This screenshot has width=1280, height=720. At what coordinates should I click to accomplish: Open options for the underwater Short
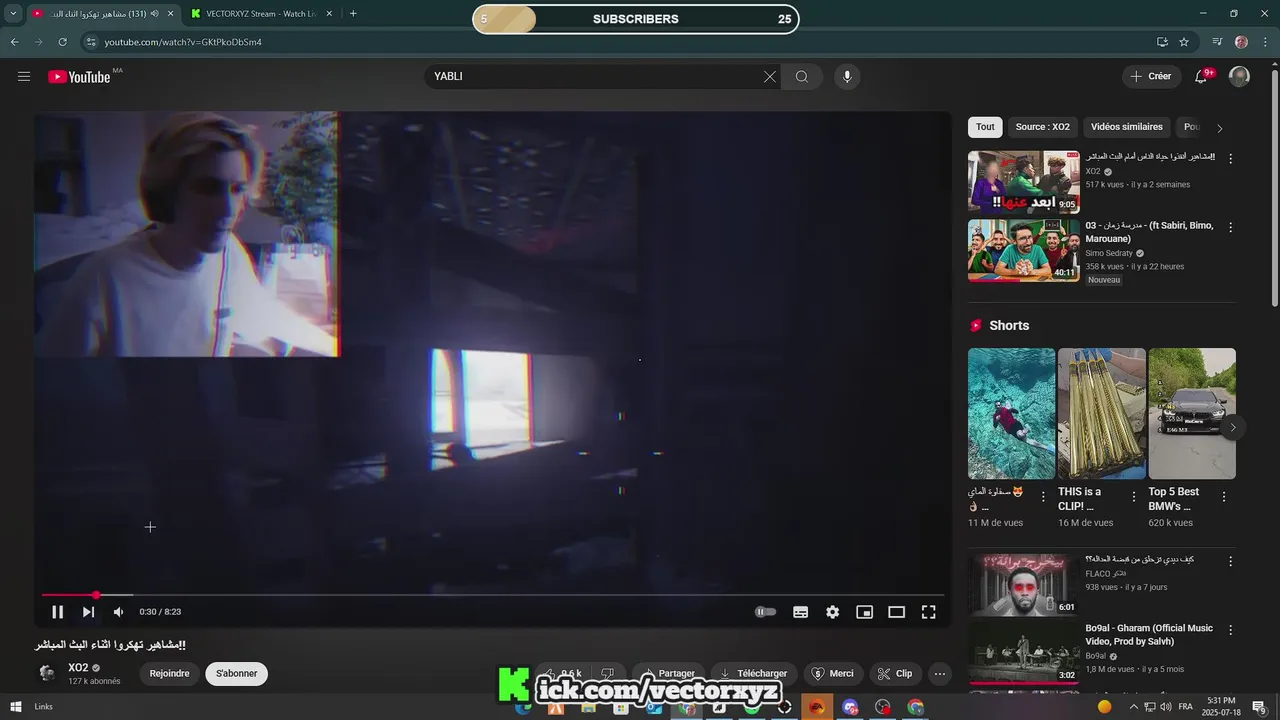click(1043, 497)
